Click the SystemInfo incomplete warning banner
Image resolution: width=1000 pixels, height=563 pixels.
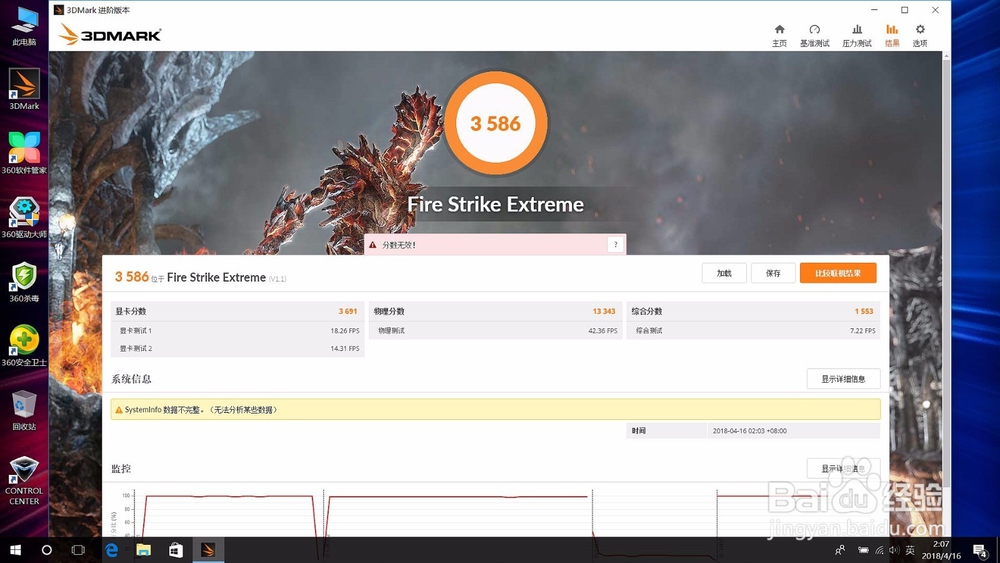pos(496,409)
